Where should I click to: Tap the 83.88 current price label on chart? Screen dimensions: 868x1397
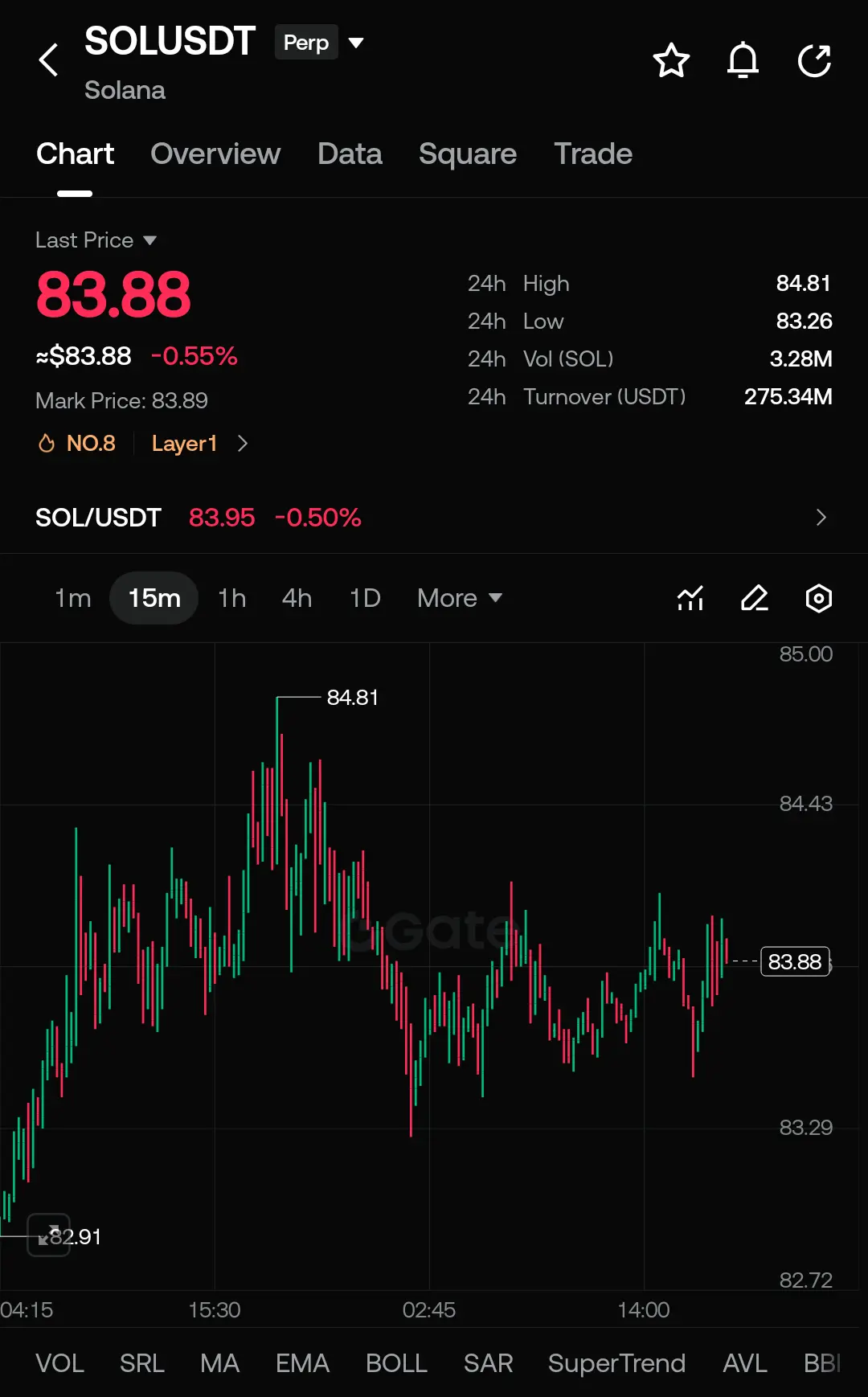795,961
